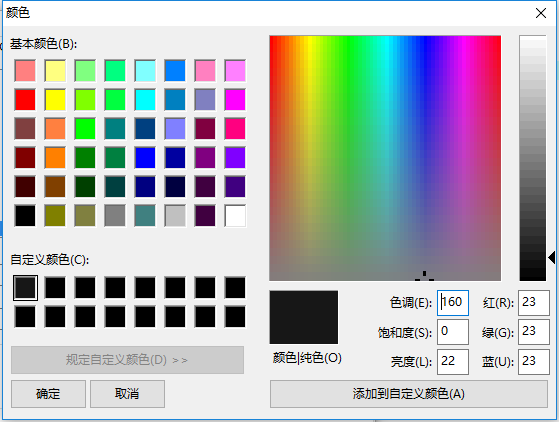Click the crosshair marker in the spectrum

tap(424, 276)
